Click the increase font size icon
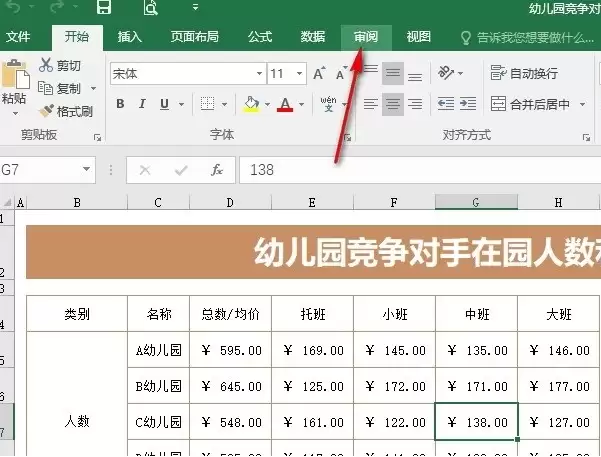Screen dimensions: 601x457 (x=319, y=73)
